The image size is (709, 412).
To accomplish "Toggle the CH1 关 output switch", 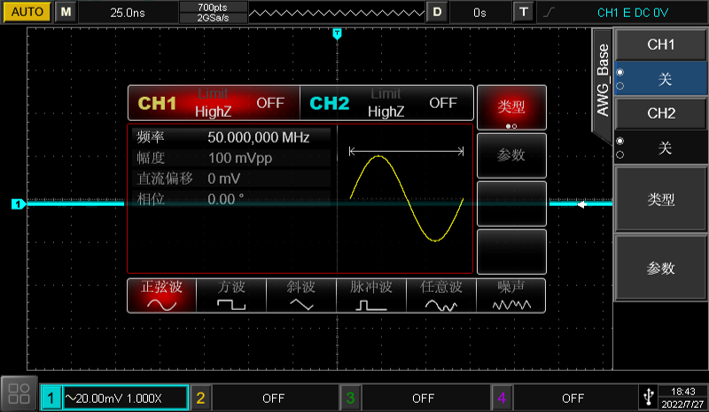I will pyautogui.click(x=661, y=79).
